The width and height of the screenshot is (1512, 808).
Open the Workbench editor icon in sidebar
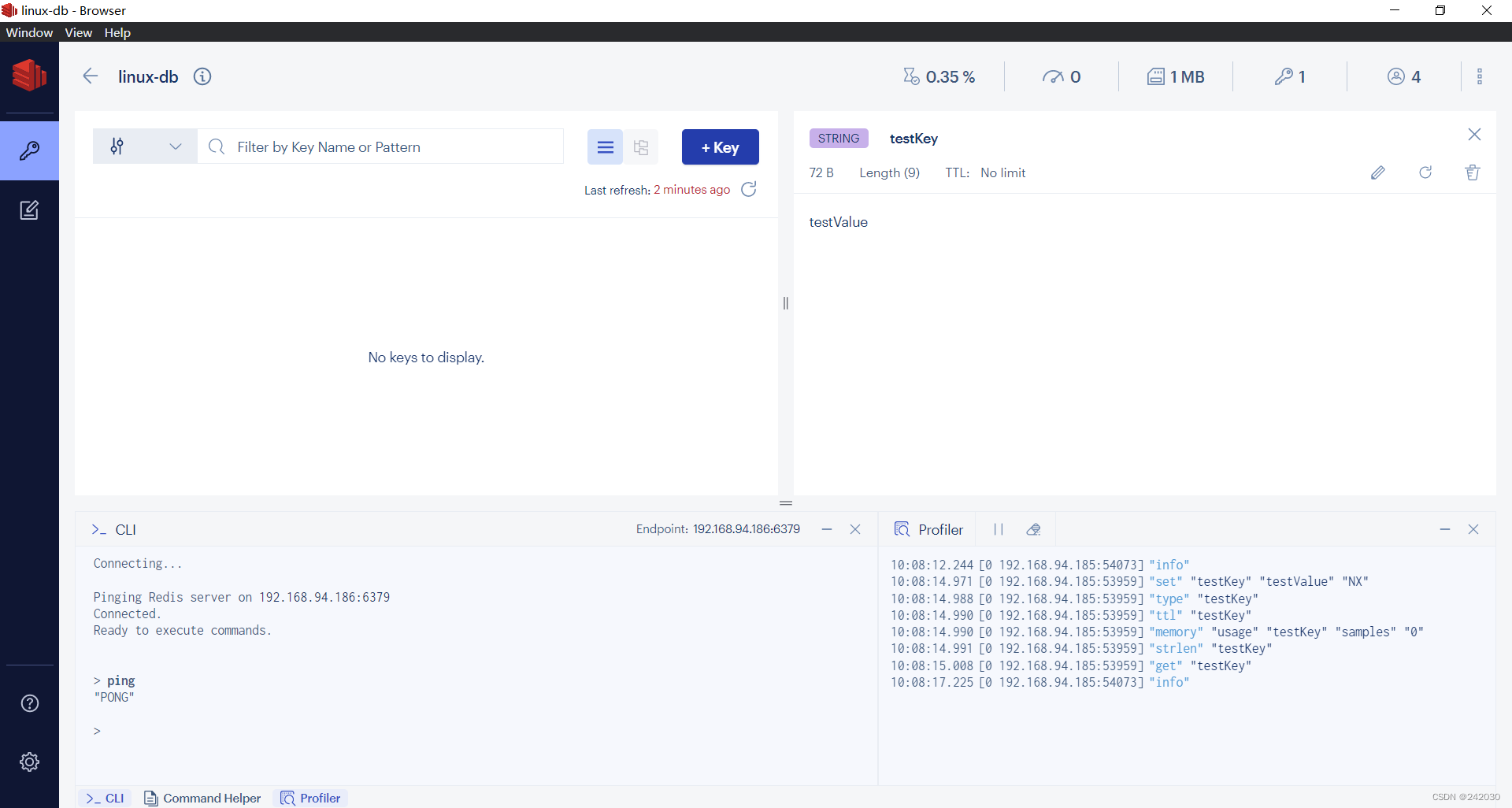29,210
